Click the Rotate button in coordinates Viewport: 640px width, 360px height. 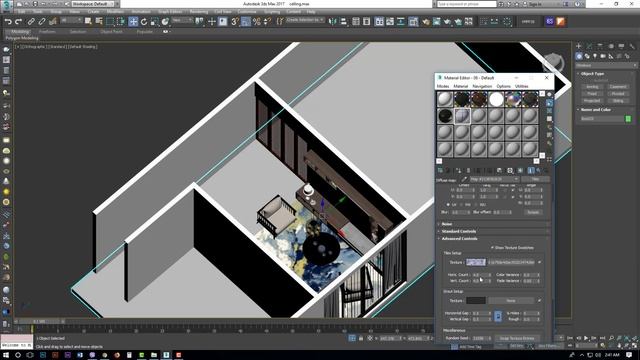pyautogui.click(x=533, y=212)
